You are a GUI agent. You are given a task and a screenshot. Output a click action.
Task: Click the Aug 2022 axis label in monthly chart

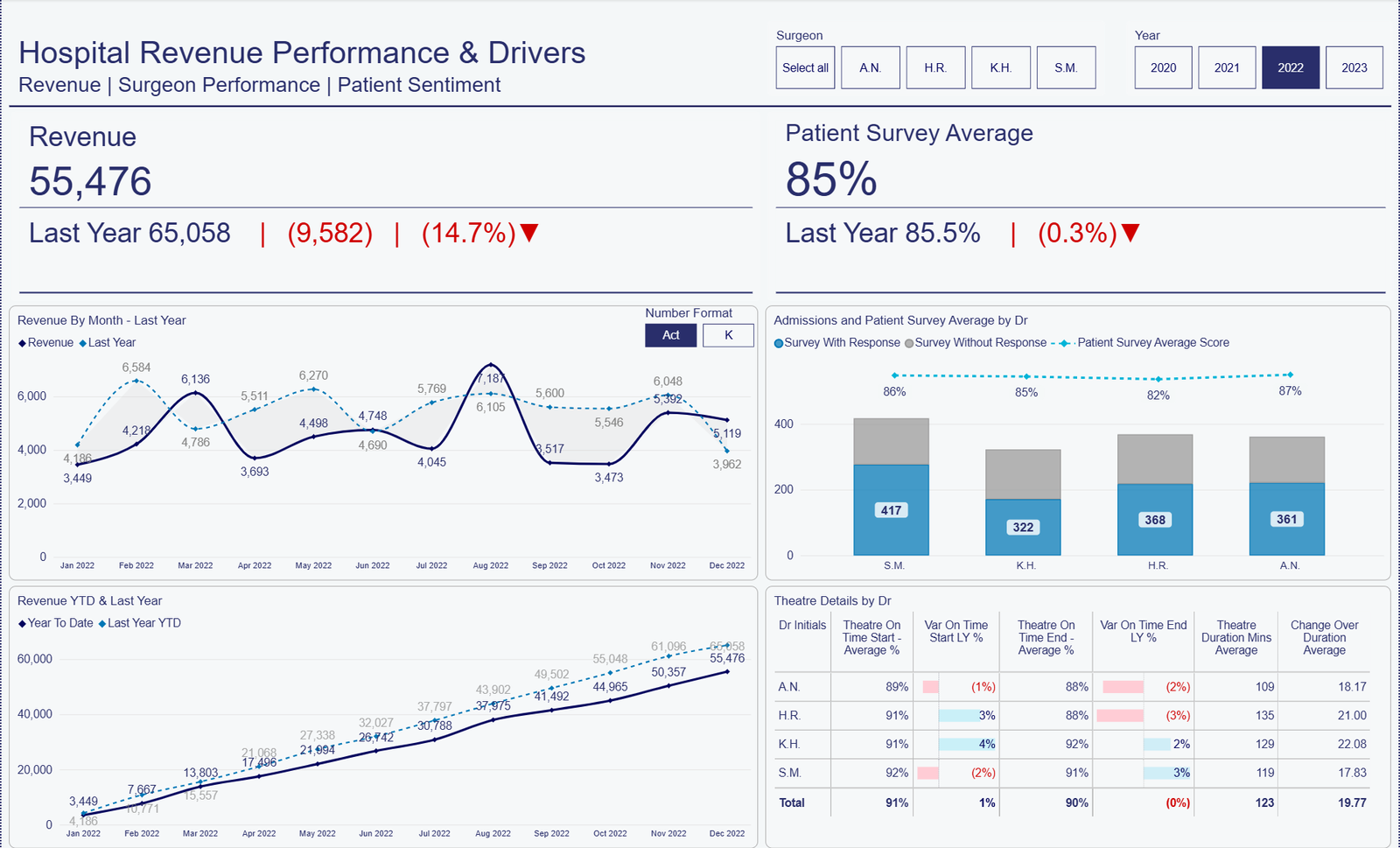tap(491, 566)
